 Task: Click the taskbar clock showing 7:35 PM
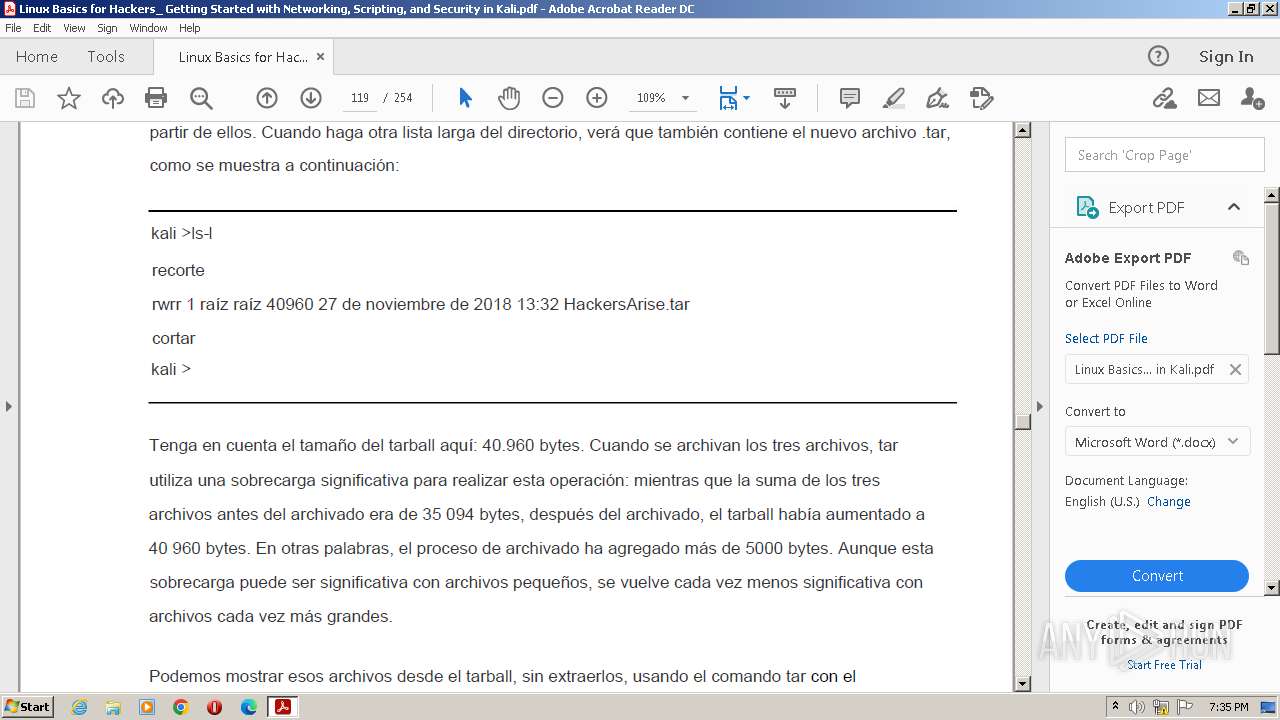(1228, 707)
